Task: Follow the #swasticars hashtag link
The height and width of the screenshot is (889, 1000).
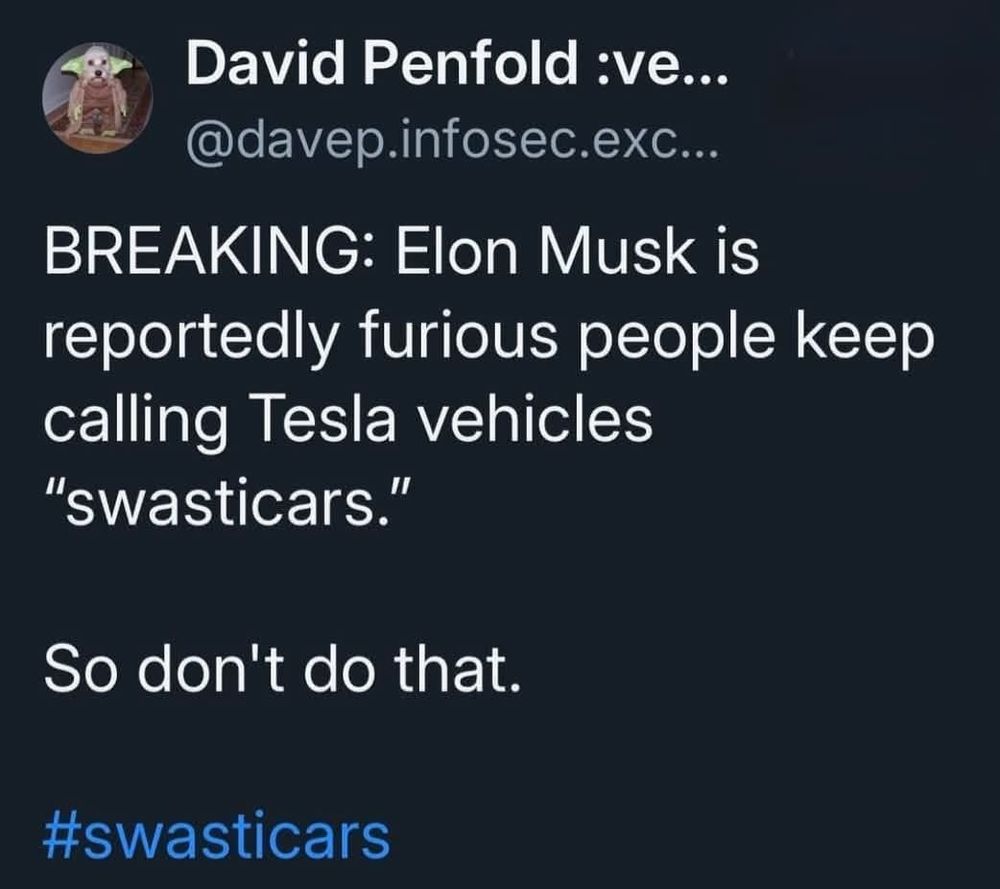Action: pos(217,837)
